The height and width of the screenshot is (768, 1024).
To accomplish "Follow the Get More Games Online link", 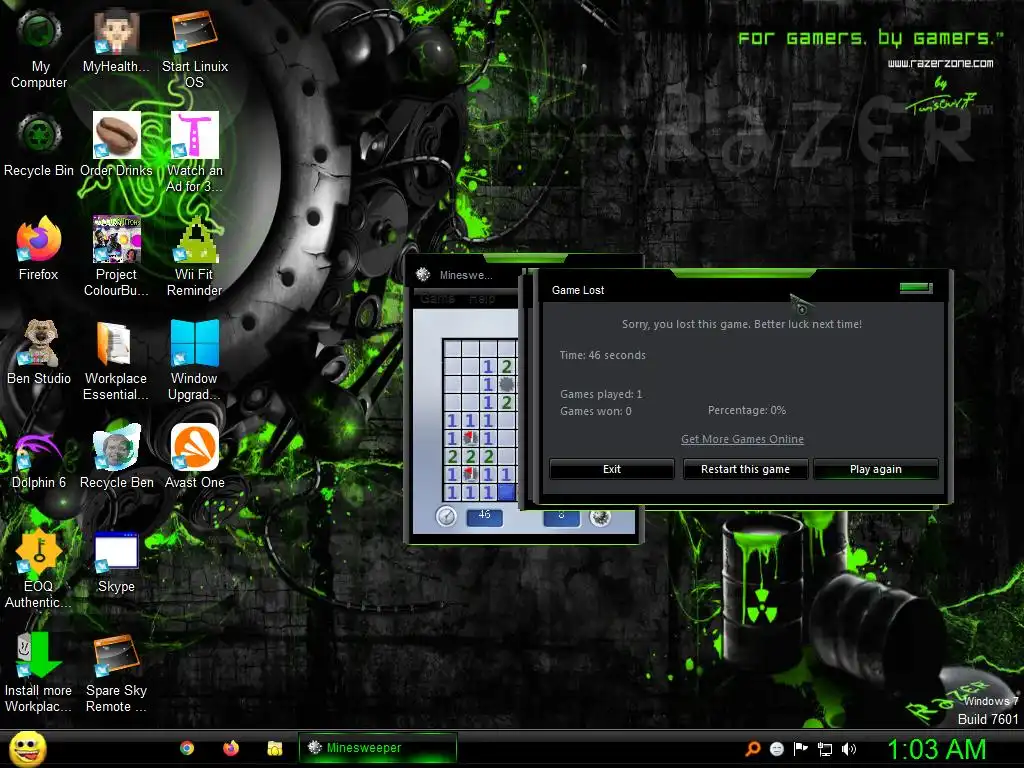I will pyautogui.click(x=743, y=439).
